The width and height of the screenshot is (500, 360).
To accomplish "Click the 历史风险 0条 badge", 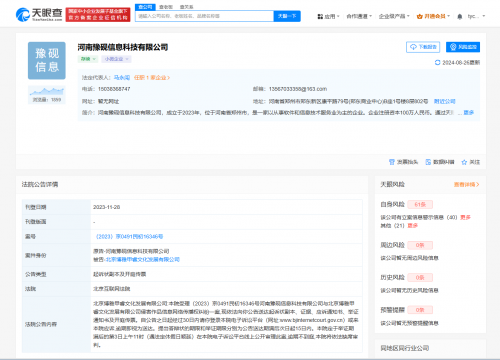I will (x=420, y=278).
